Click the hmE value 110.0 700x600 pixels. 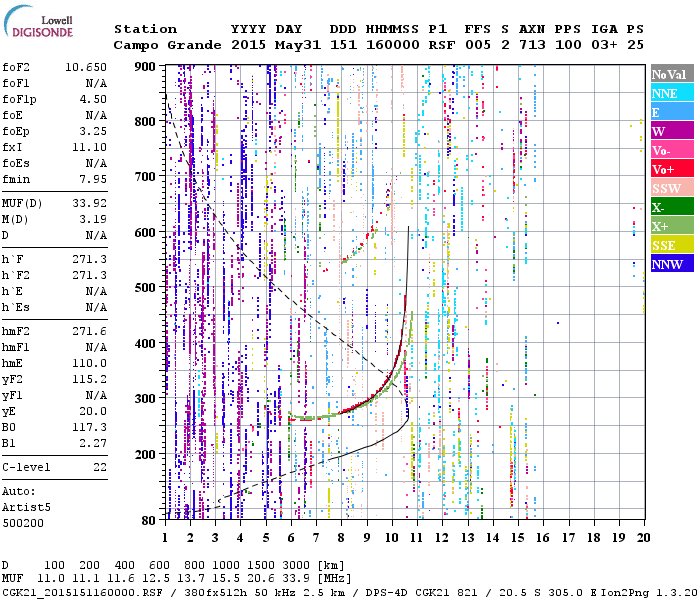(90, 363)
